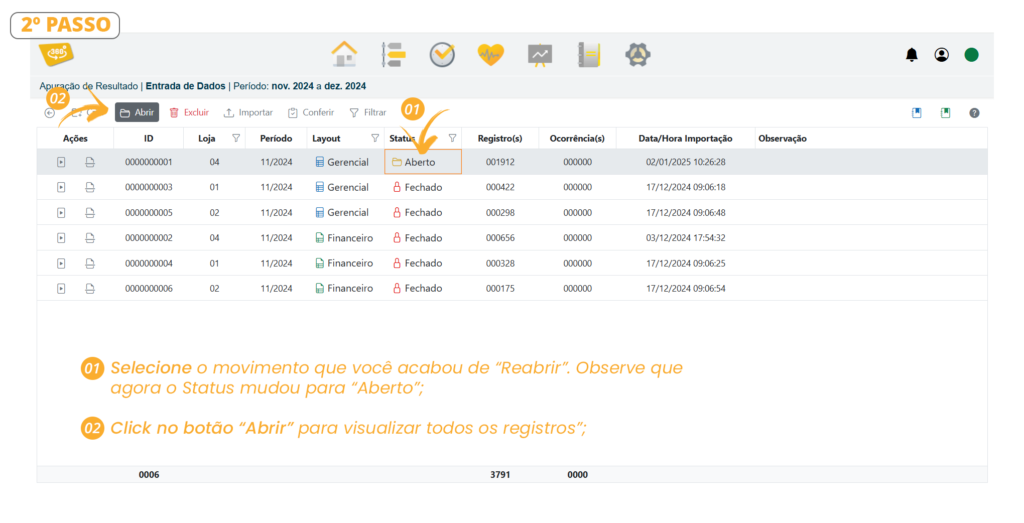
Task: Open the Home house icon
Action: [x=344, y=54]
